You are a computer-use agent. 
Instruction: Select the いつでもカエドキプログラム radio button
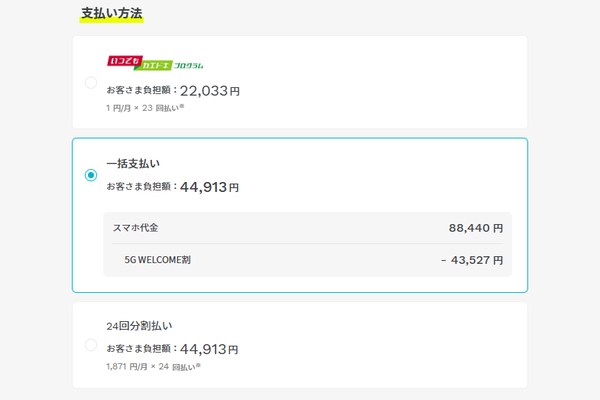coord(91,82)
